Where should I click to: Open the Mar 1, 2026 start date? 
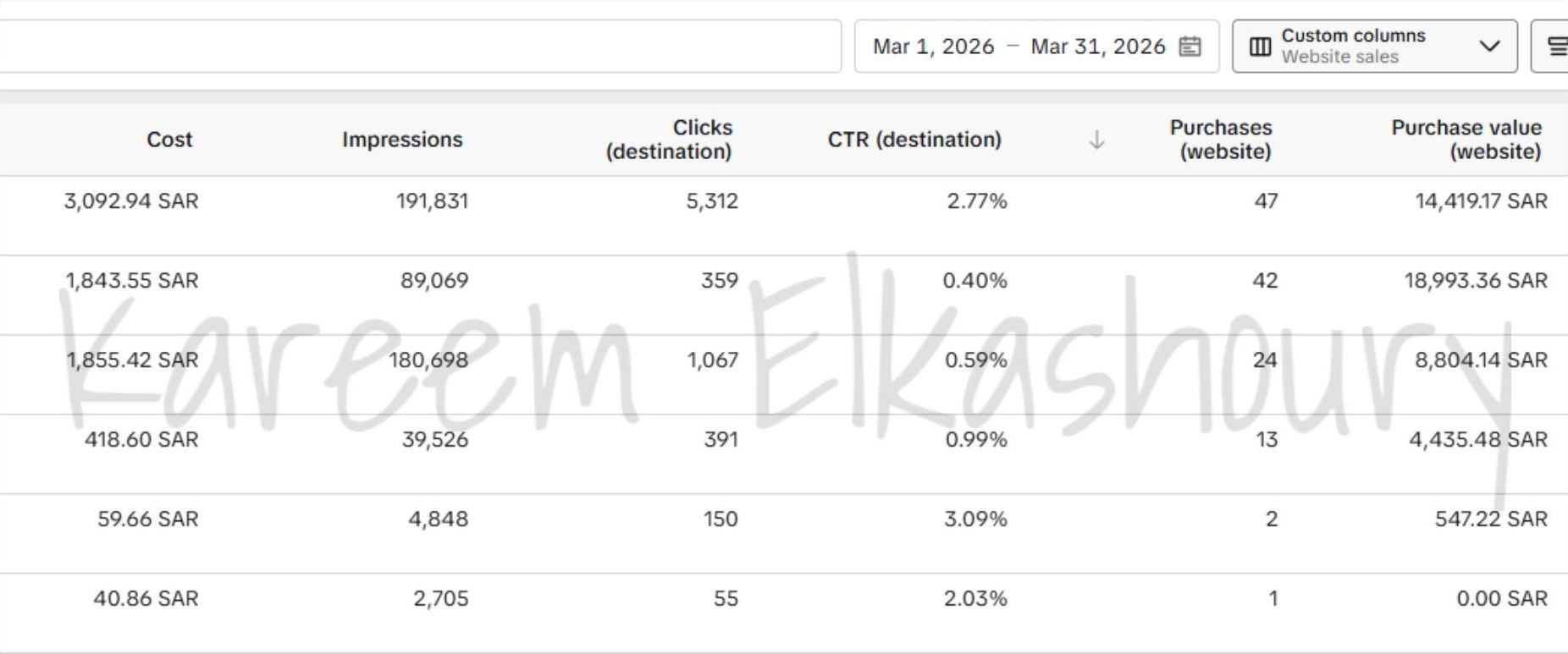pyautogui.click(x=933, y=47)
